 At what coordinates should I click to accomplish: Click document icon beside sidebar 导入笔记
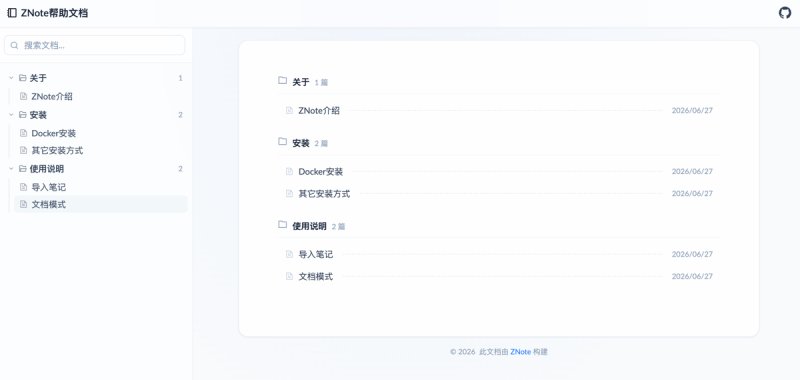click(x=23, y=187)
